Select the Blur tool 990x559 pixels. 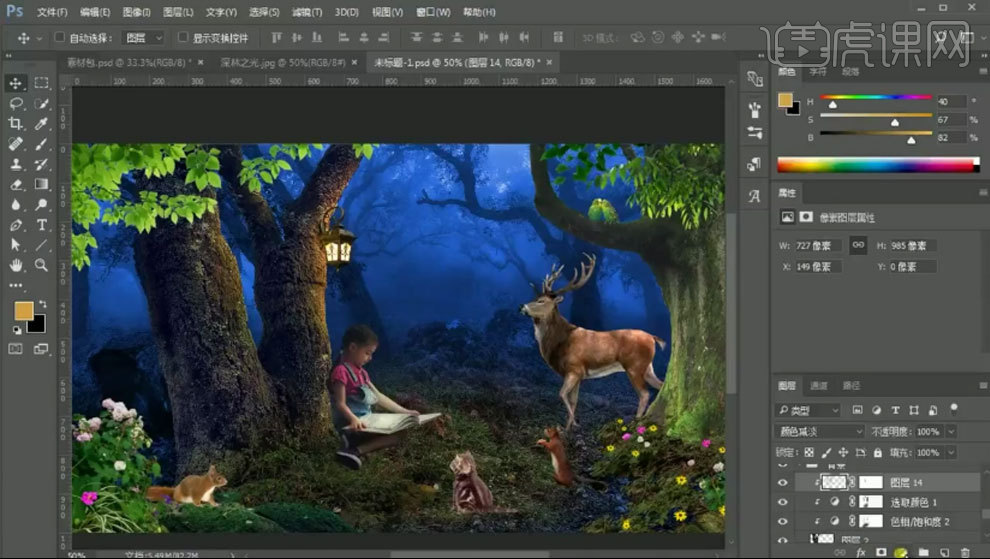coord(16,204)
